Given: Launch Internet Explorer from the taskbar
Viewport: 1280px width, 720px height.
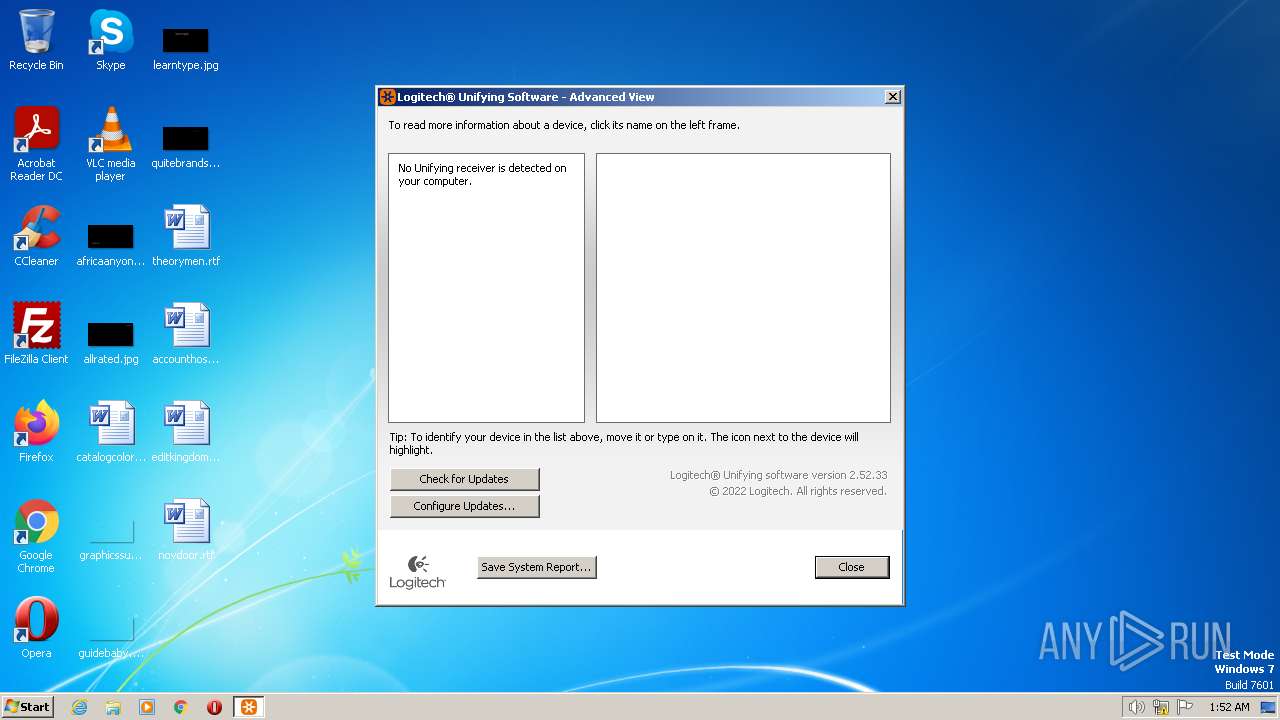Looking at the screenshot, I should click(79, 707).
